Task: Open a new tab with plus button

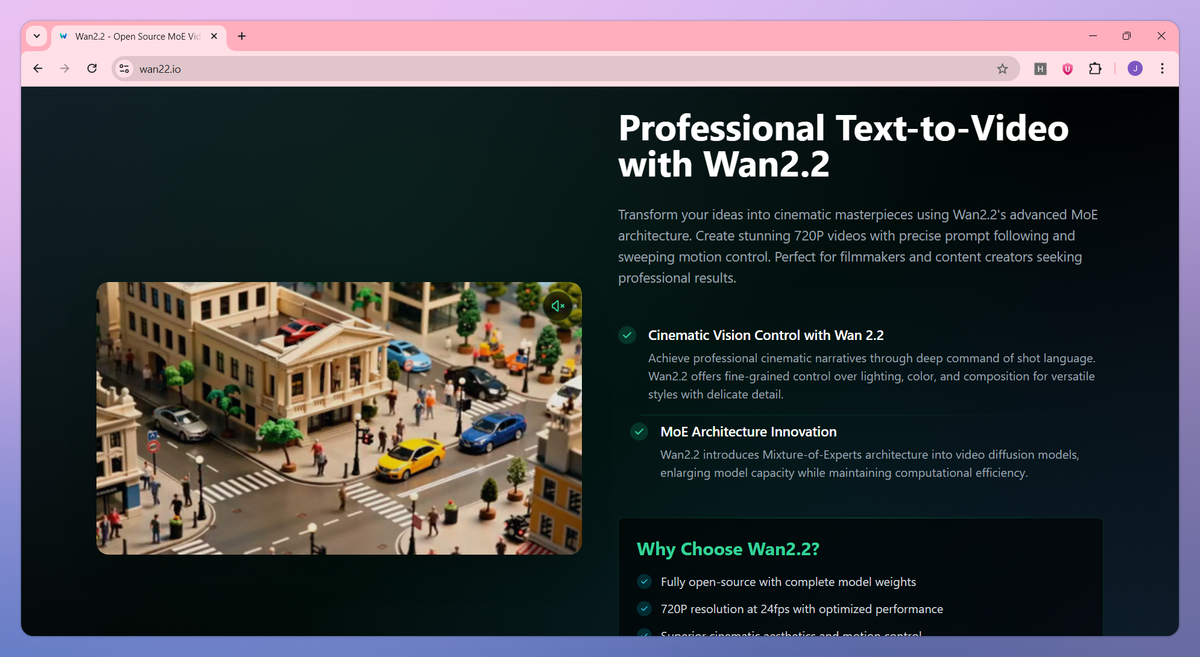Action: pyautogui.click(x=241, y=36)
